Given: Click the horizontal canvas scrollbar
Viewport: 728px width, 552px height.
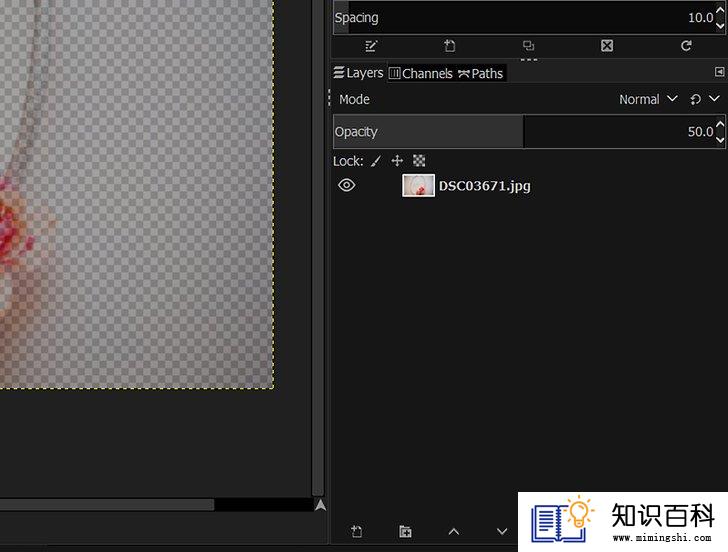Looking at the screenshot, I should point(107,505).
